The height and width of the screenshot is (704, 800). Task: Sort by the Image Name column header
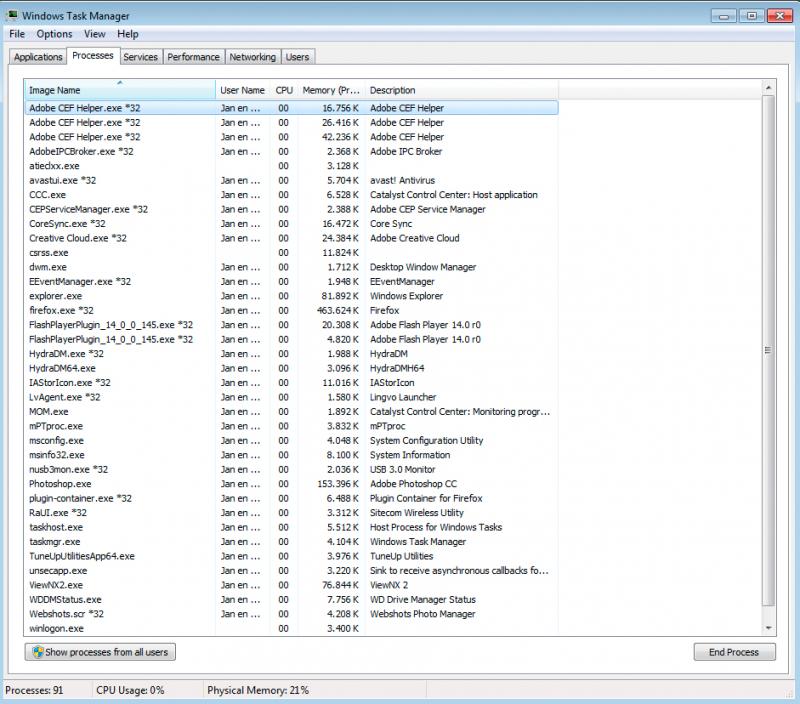pyautogui.click(x=120, y=90)
